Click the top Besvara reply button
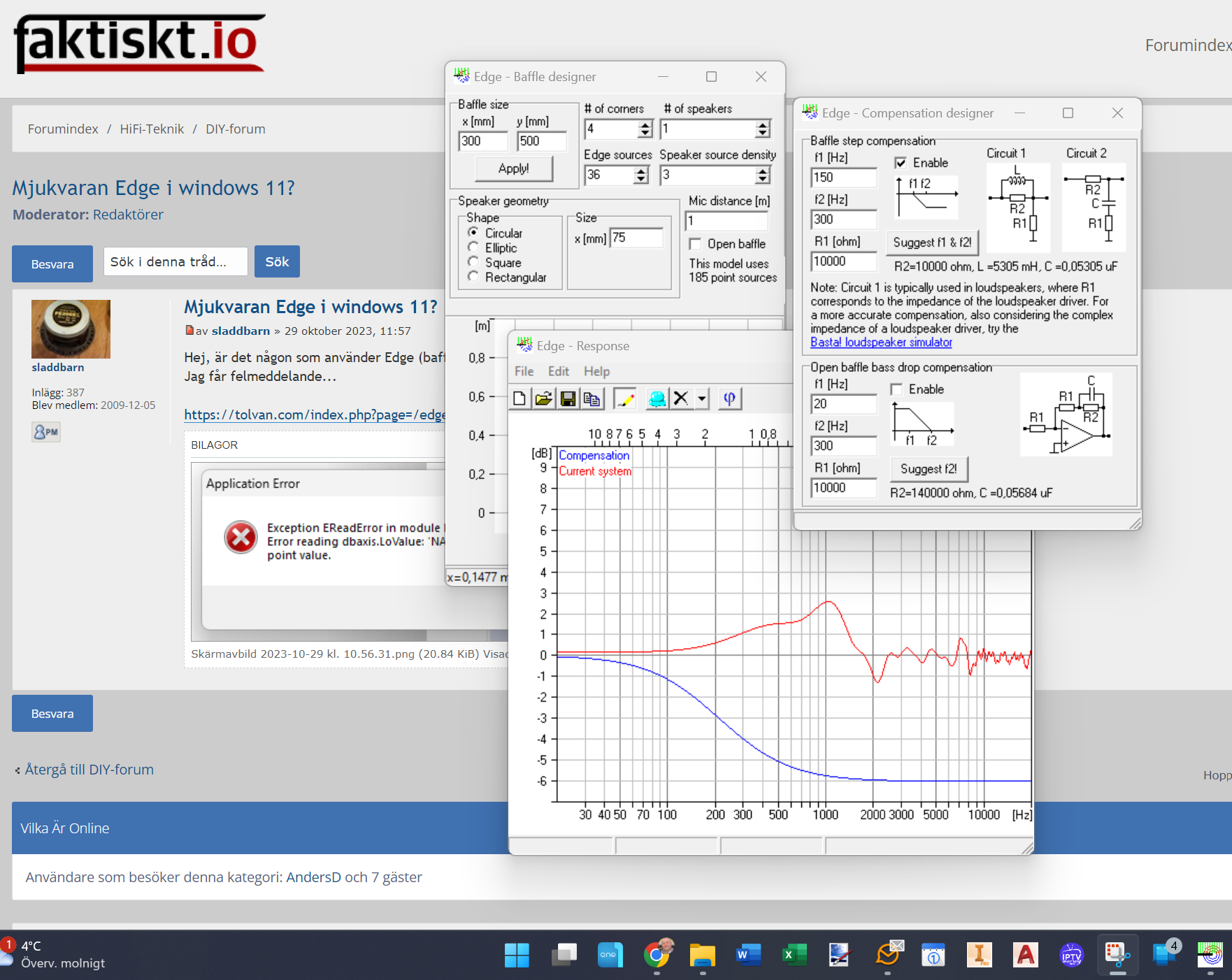The image size is (1232, 980). point(52,264)
